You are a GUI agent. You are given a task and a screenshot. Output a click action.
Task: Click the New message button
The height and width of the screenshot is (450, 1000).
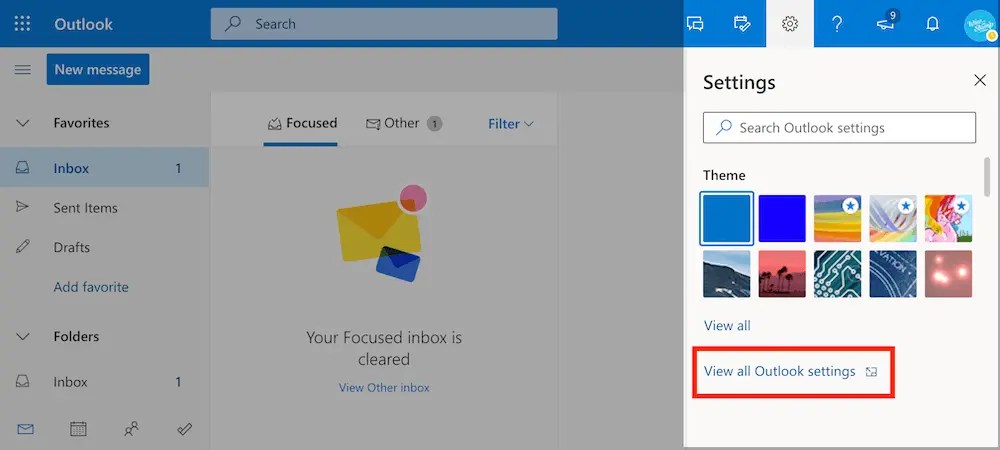(x=98, y=69)
